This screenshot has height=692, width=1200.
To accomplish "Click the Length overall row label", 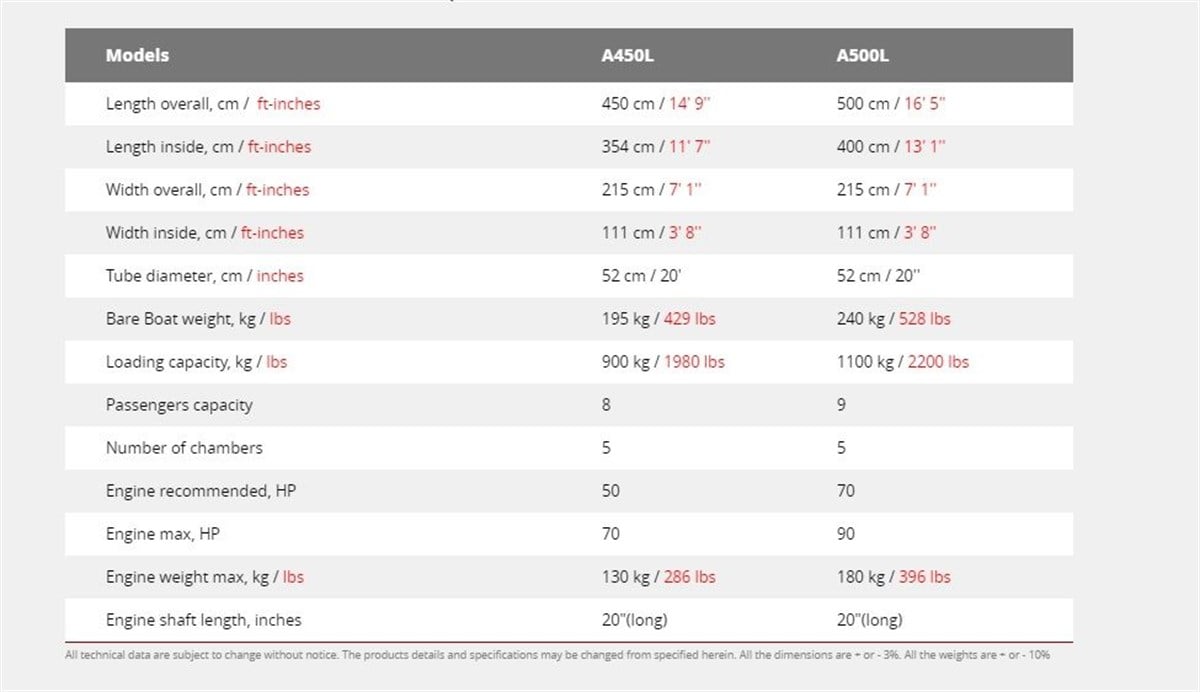I will 213,104.
